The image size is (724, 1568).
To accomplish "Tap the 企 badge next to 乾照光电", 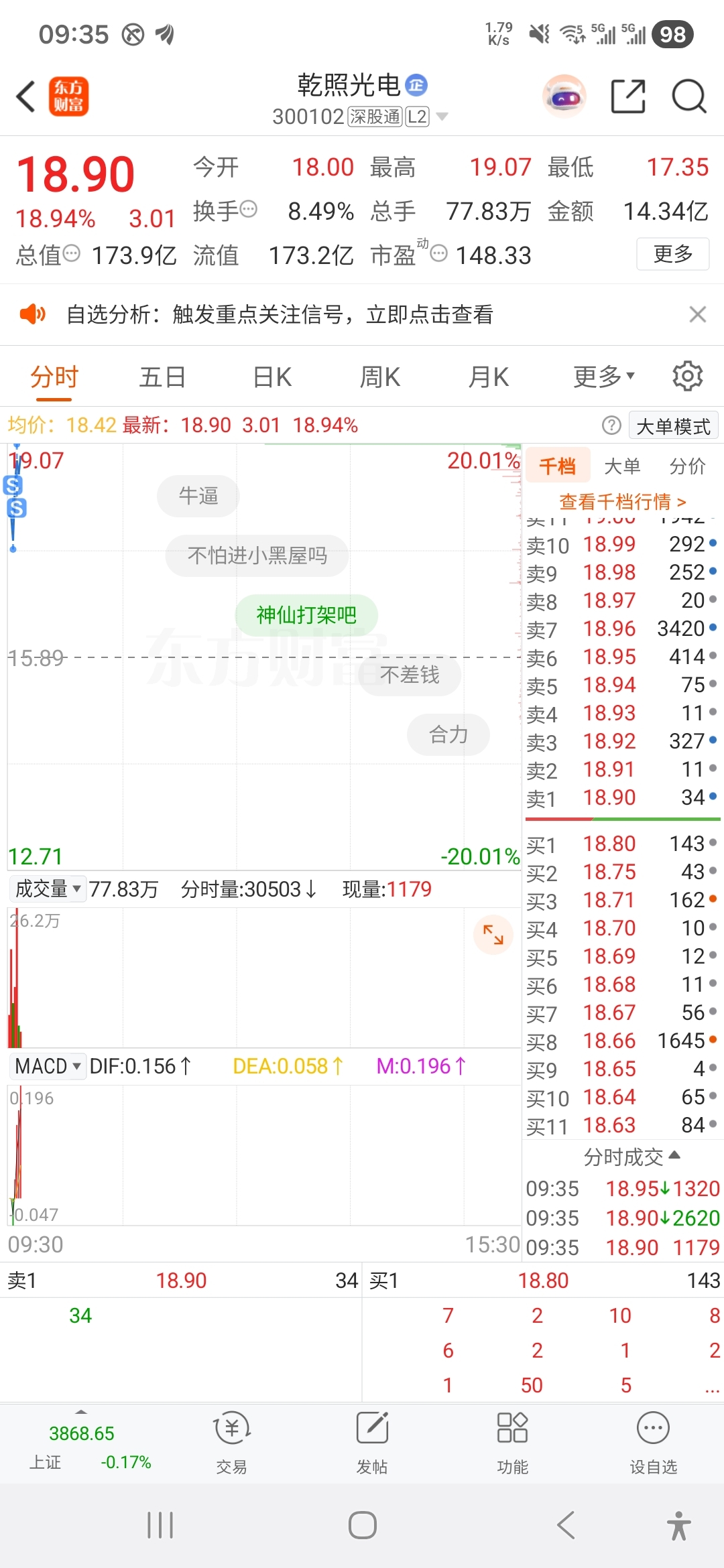I will (416, 85).
